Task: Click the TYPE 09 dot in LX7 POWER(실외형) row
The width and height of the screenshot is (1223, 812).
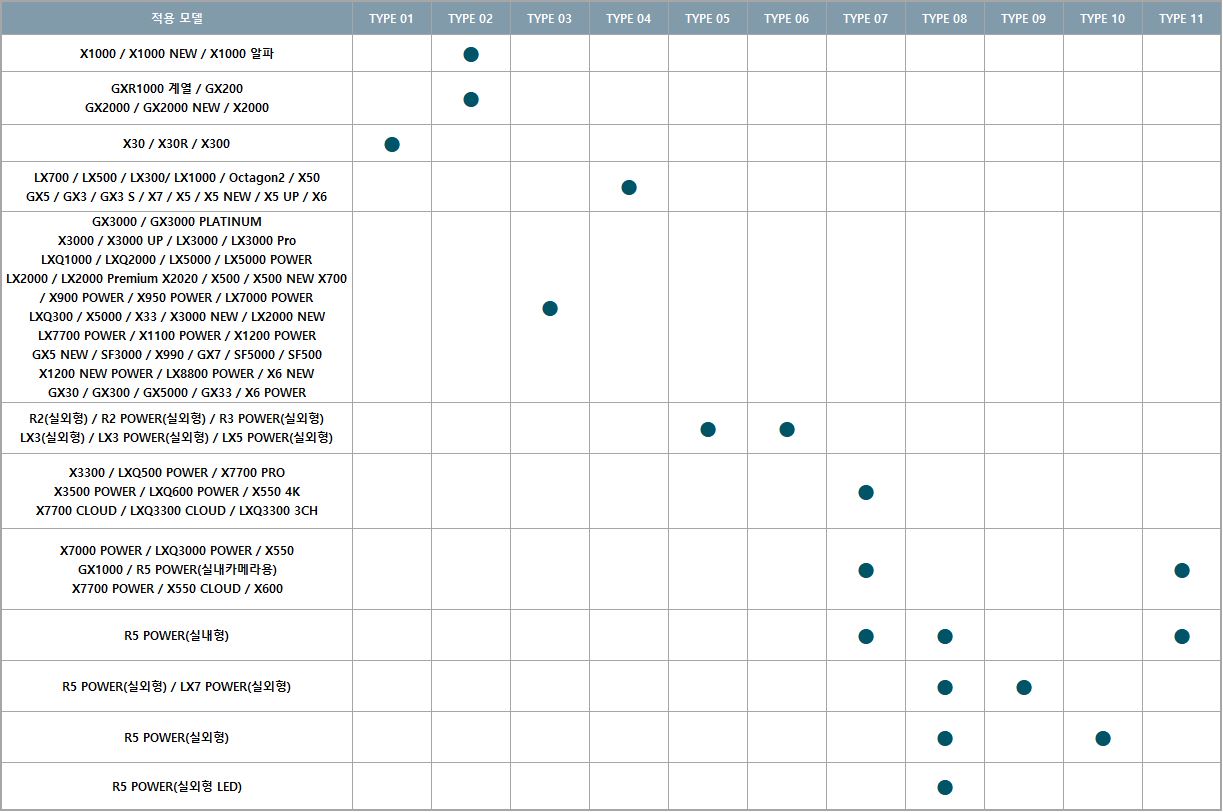Action: click(1024, 687)
